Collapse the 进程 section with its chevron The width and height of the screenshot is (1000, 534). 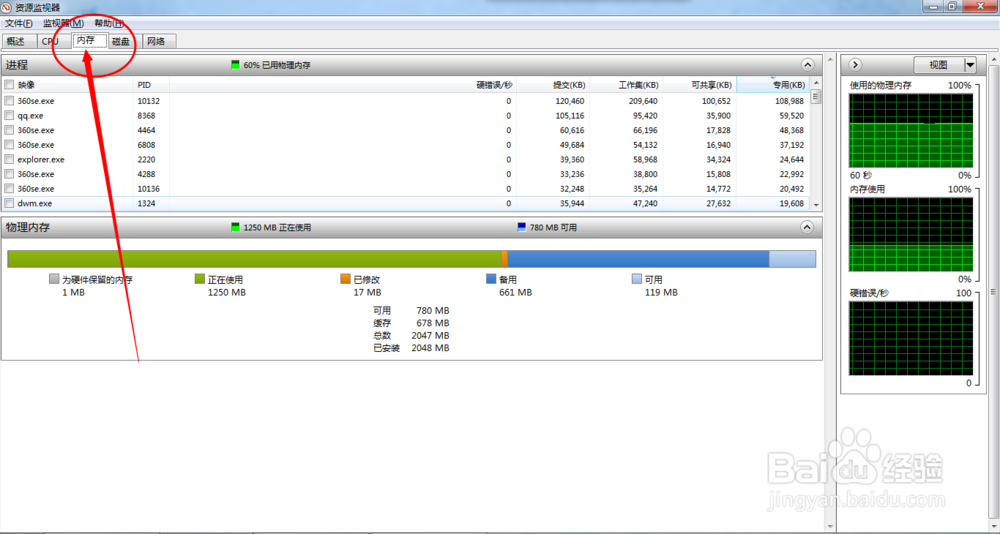(x=807, y=65)
